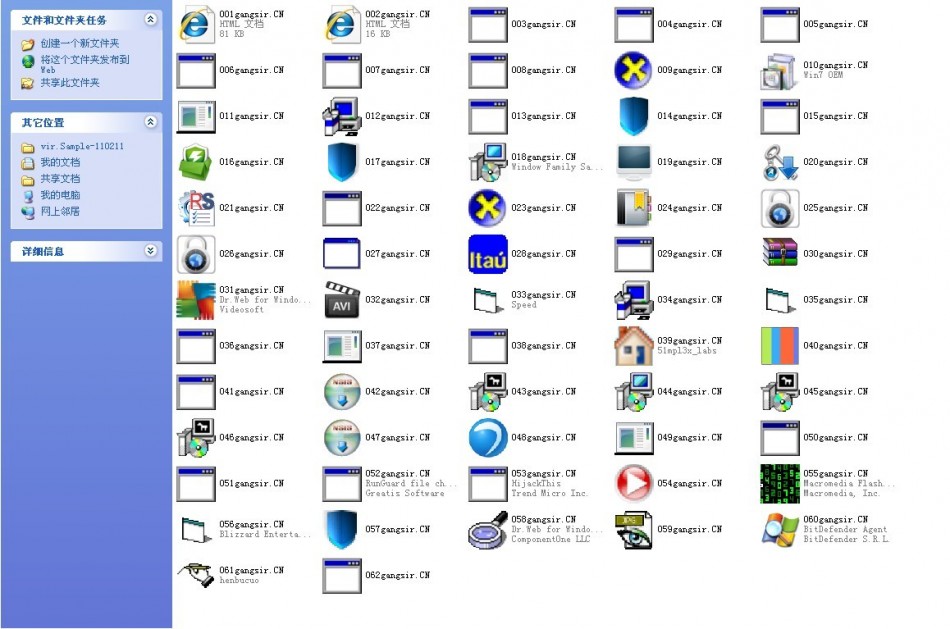The width and height of the screenshot is (950, 629).
Task: Select the Nsis installer icon of 047gangsir.CN
Action: point(342,438)
